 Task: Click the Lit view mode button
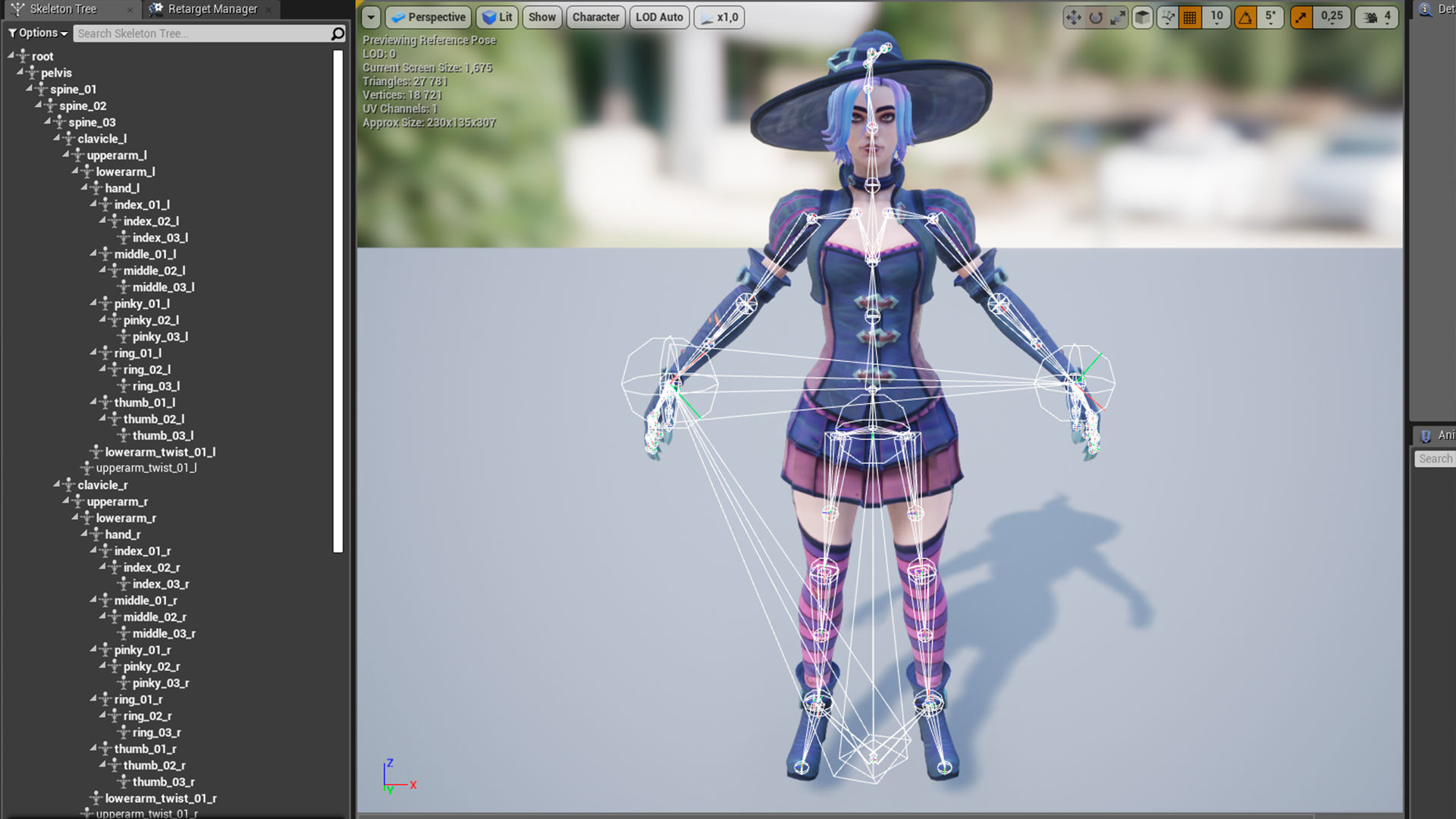[497, 17]
